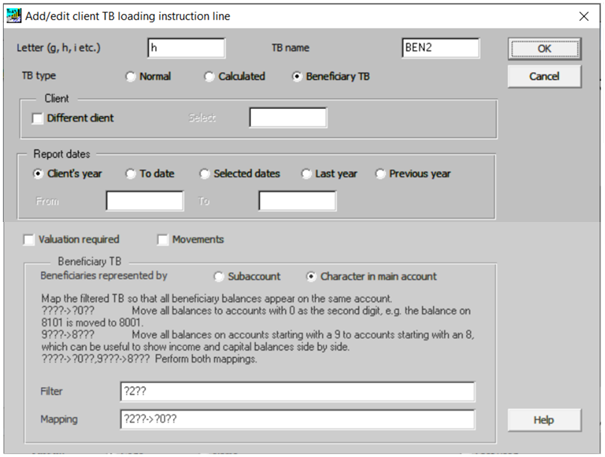
Task: Click the 'Letter (g, h, i etc.)' label
Action: tap(58, 48)
